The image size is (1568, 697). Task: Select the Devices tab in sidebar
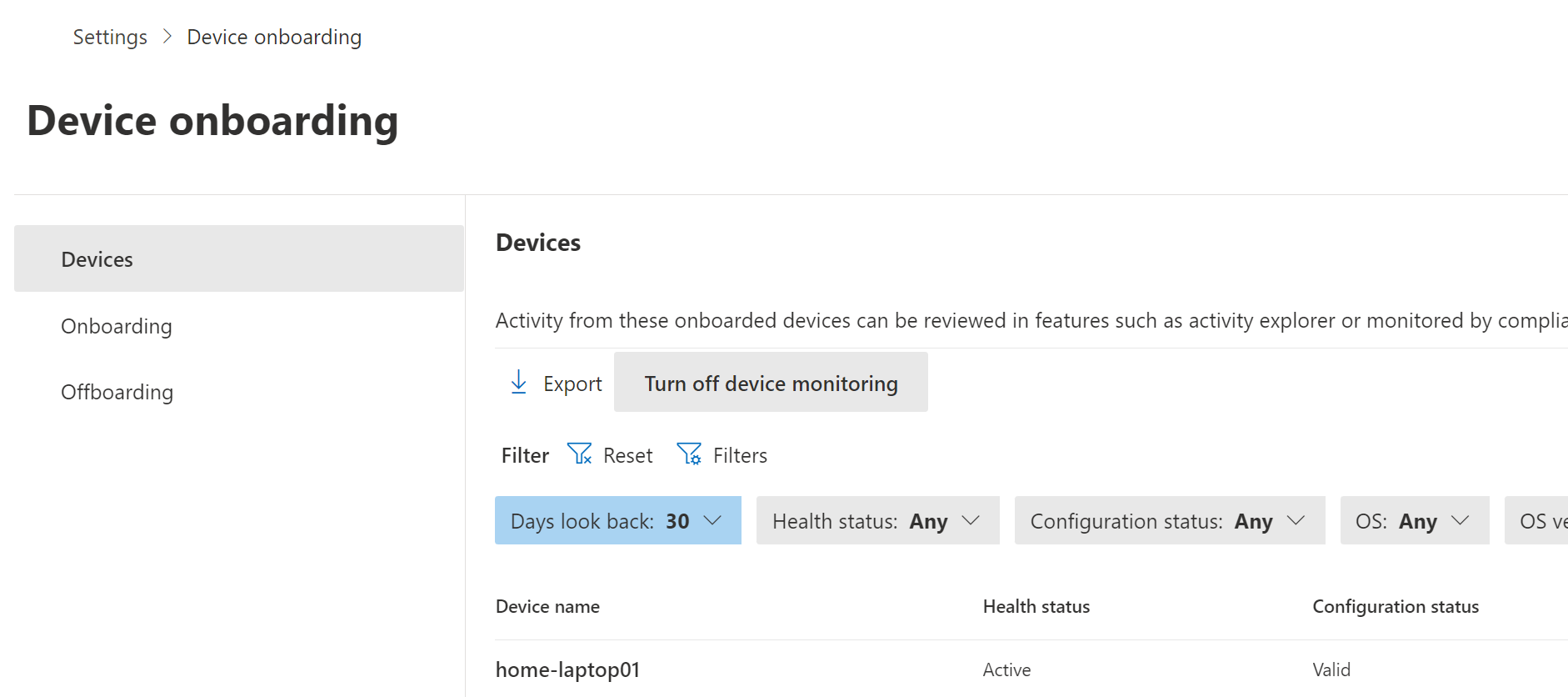point(238,259)
